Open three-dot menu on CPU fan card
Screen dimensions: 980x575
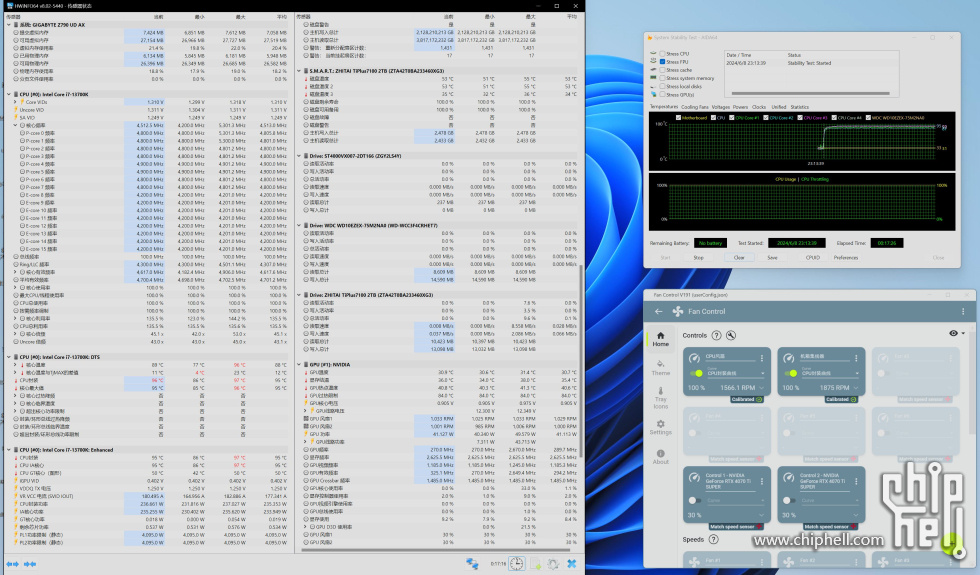(761, 358)
